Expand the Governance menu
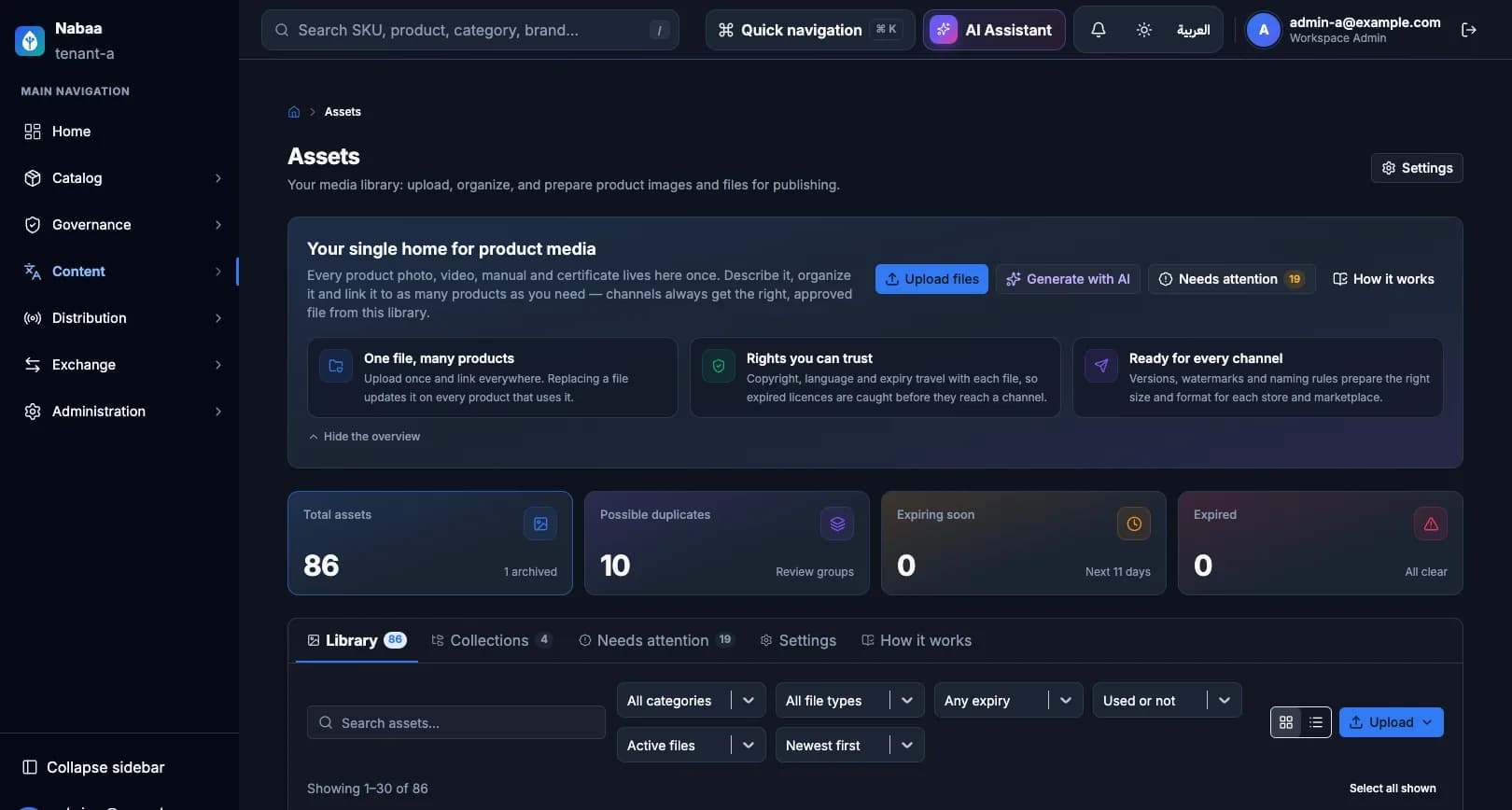The image size is (1512, 810). [121, 225]
